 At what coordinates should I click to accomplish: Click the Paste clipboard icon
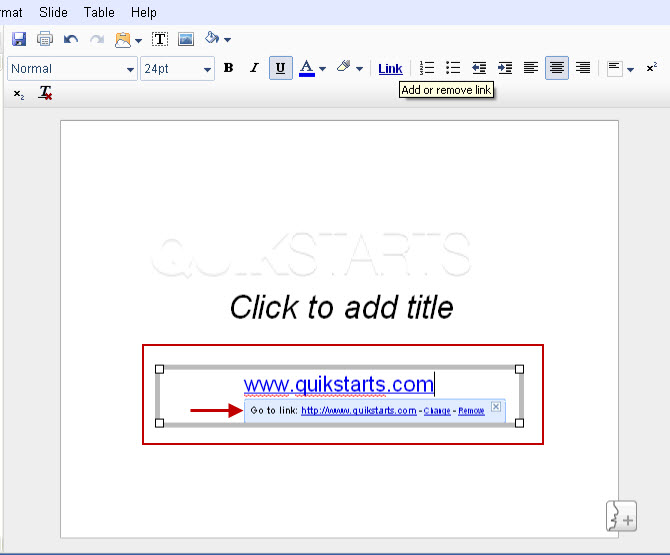coord(123,40)
